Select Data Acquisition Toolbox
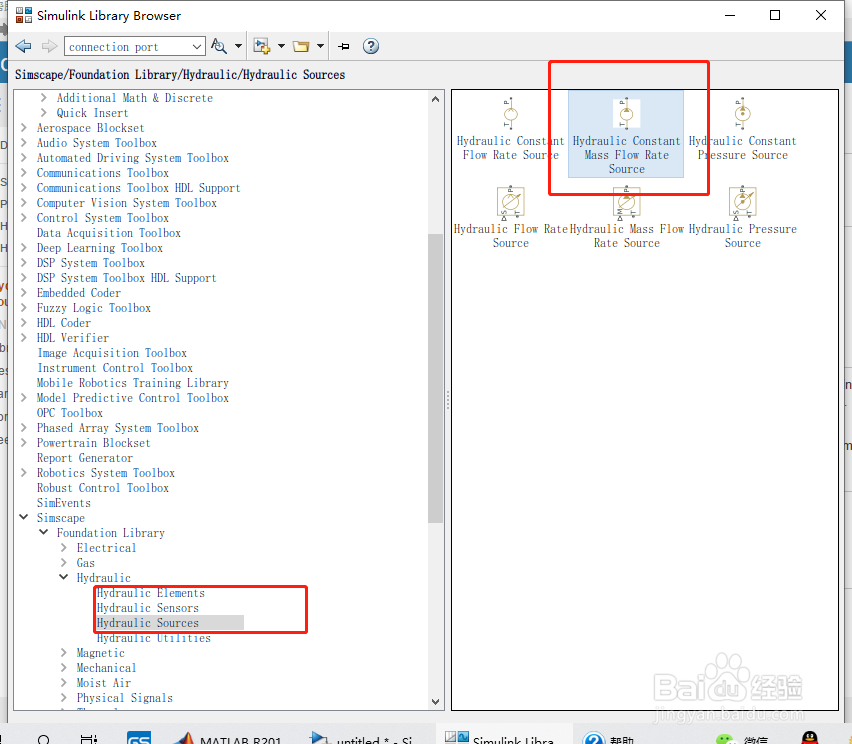 point(109,233)
